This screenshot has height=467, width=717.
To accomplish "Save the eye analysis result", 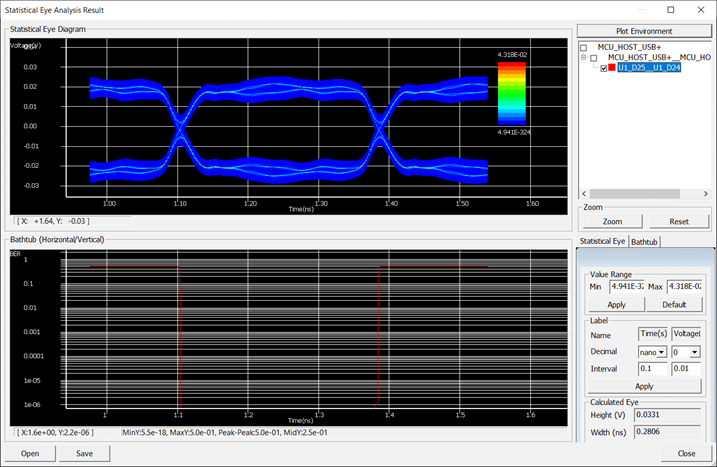I will pyautogui.click(x=83, y=453).
